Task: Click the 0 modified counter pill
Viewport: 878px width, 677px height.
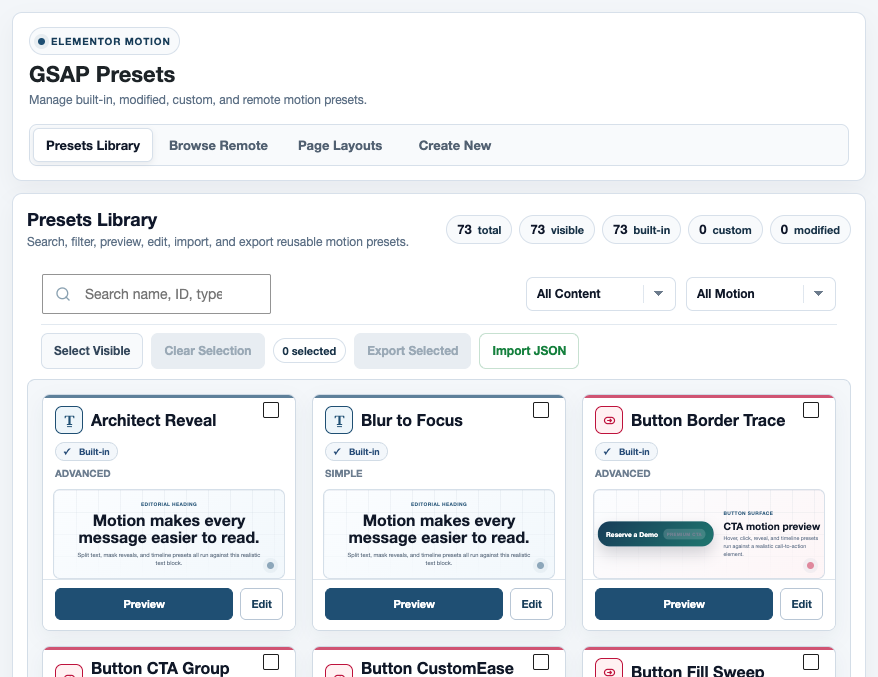Action: pos(810,230)
